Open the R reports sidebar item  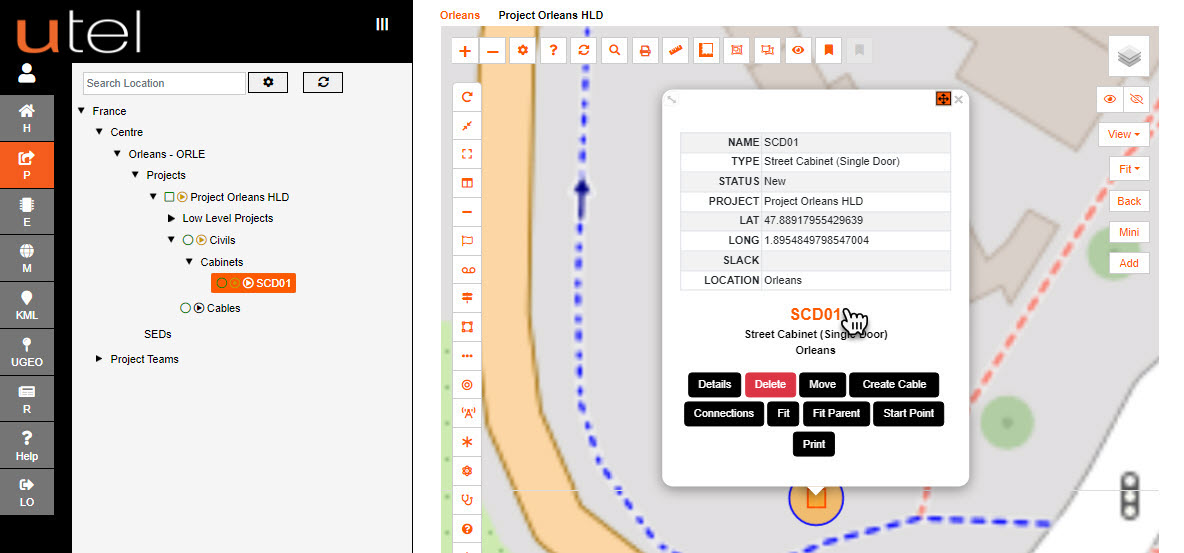tap(27, 399)
